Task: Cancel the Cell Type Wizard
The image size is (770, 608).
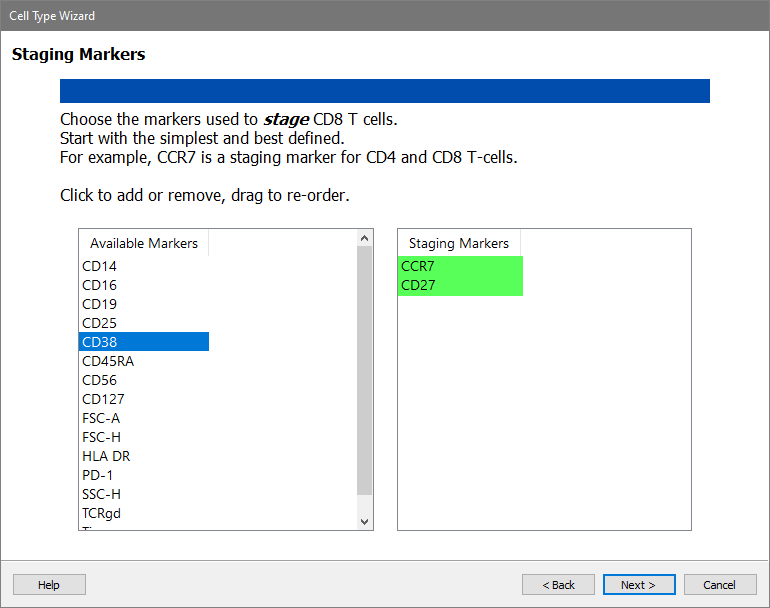Action: coord(719,585)
